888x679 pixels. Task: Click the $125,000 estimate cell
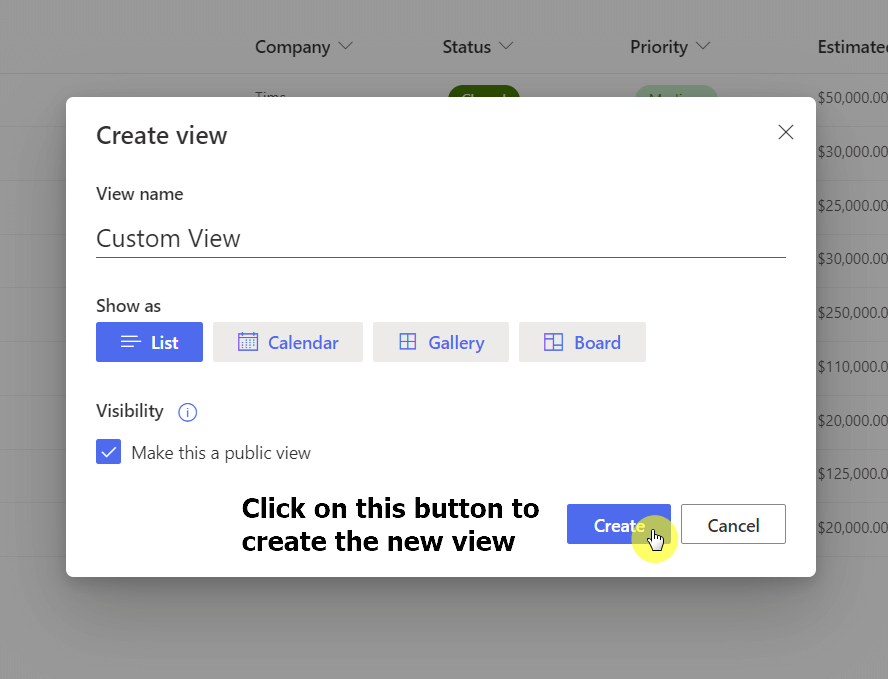(852, 473)
